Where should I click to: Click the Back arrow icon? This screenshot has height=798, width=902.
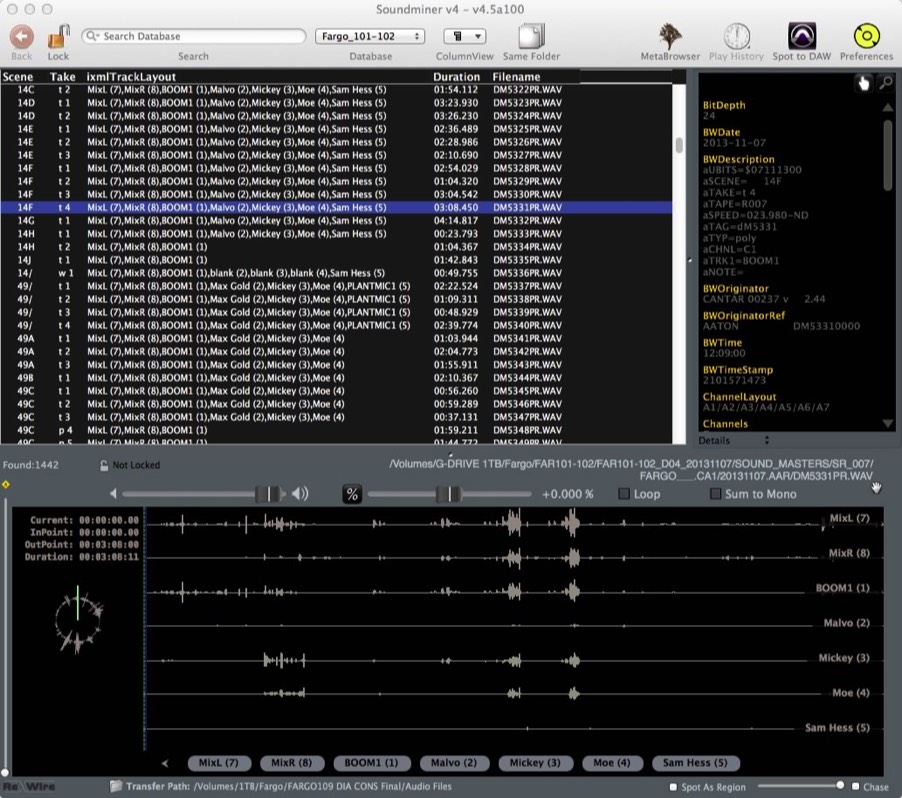click(x=21, y=37)
